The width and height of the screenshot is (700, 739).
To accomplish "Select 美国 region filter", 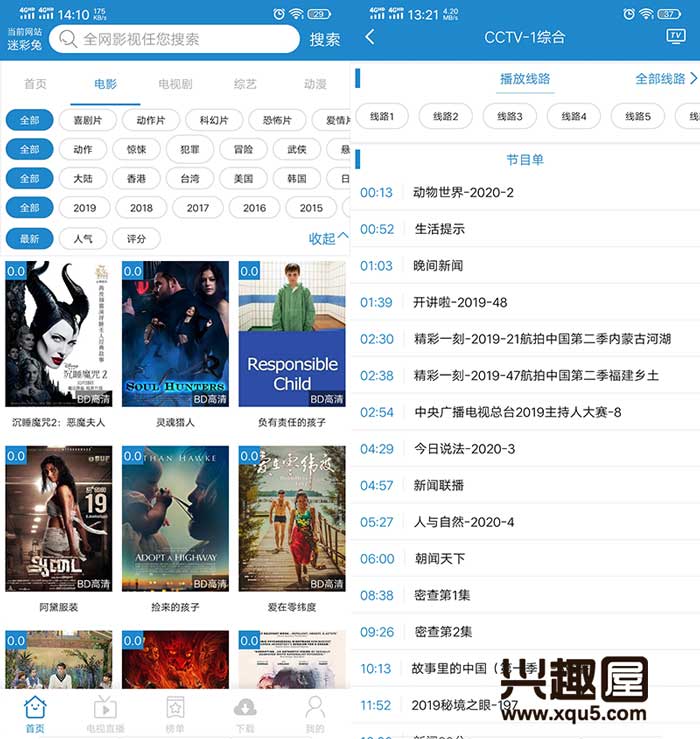I will click(x=244, y=179).
